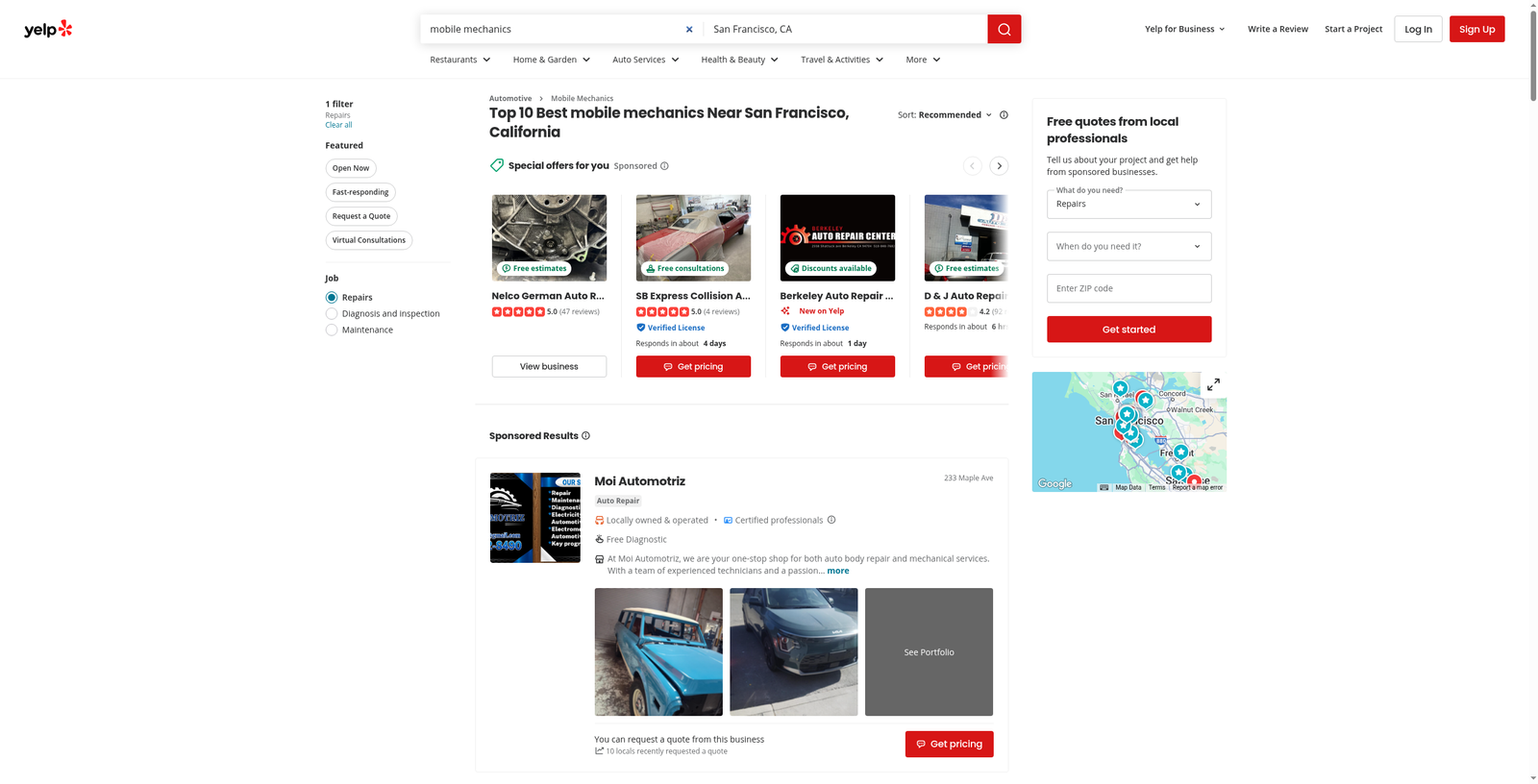Click the Yelp logo
The width and height of the screenshot is (1538, 784).
(x=48, y=29)
